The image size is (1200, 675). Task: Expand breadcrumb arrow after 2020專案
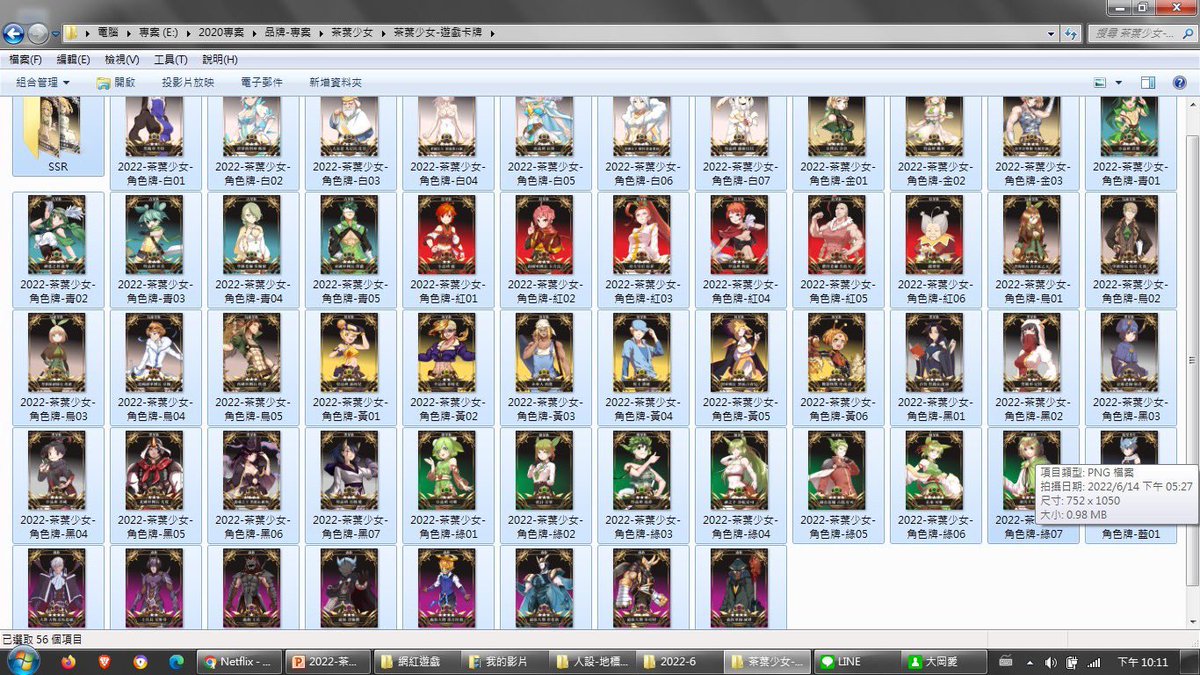click(257, 33)
